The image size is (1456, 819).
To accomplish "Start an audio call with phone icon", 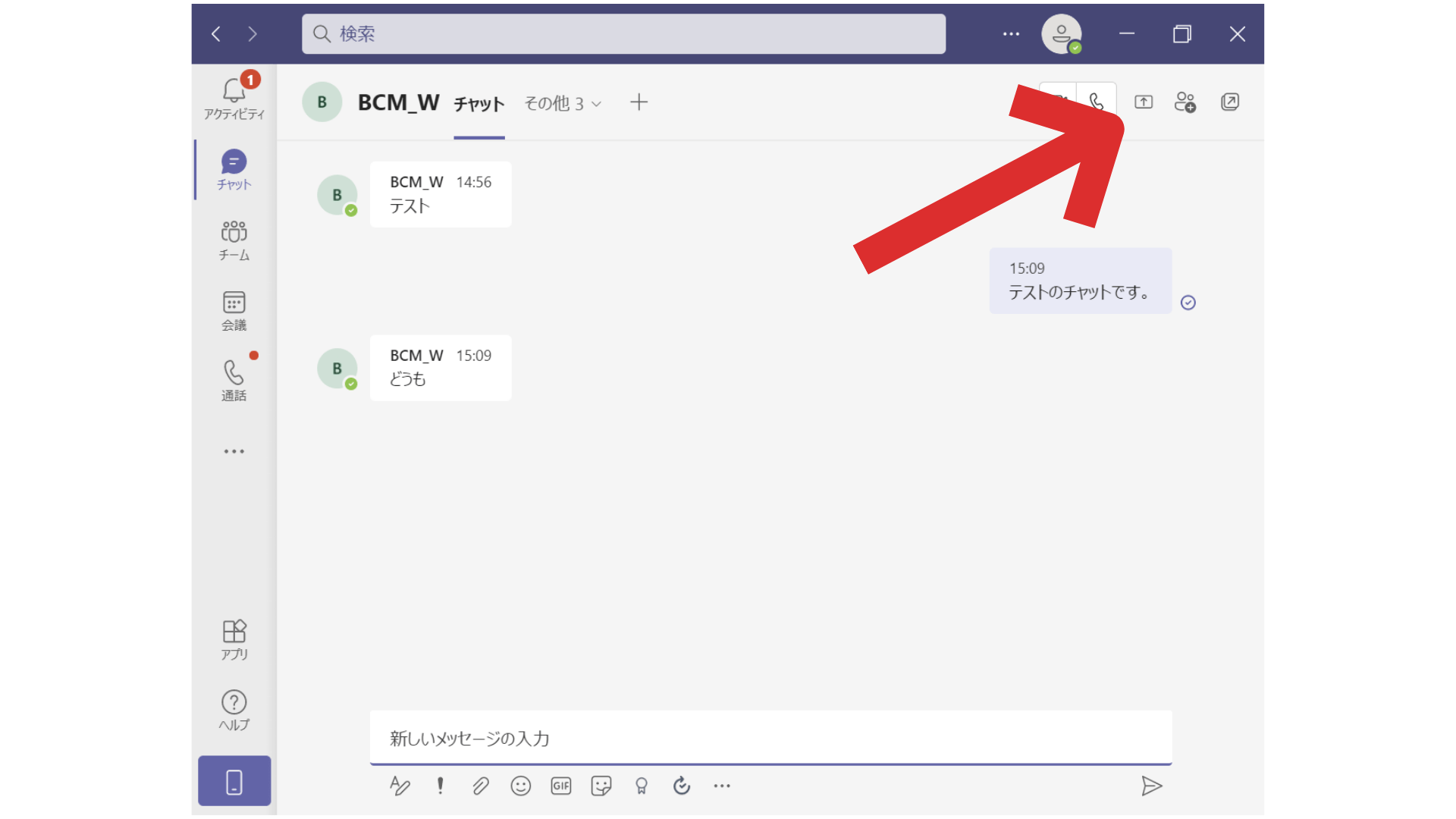I will pos(1097,99).
